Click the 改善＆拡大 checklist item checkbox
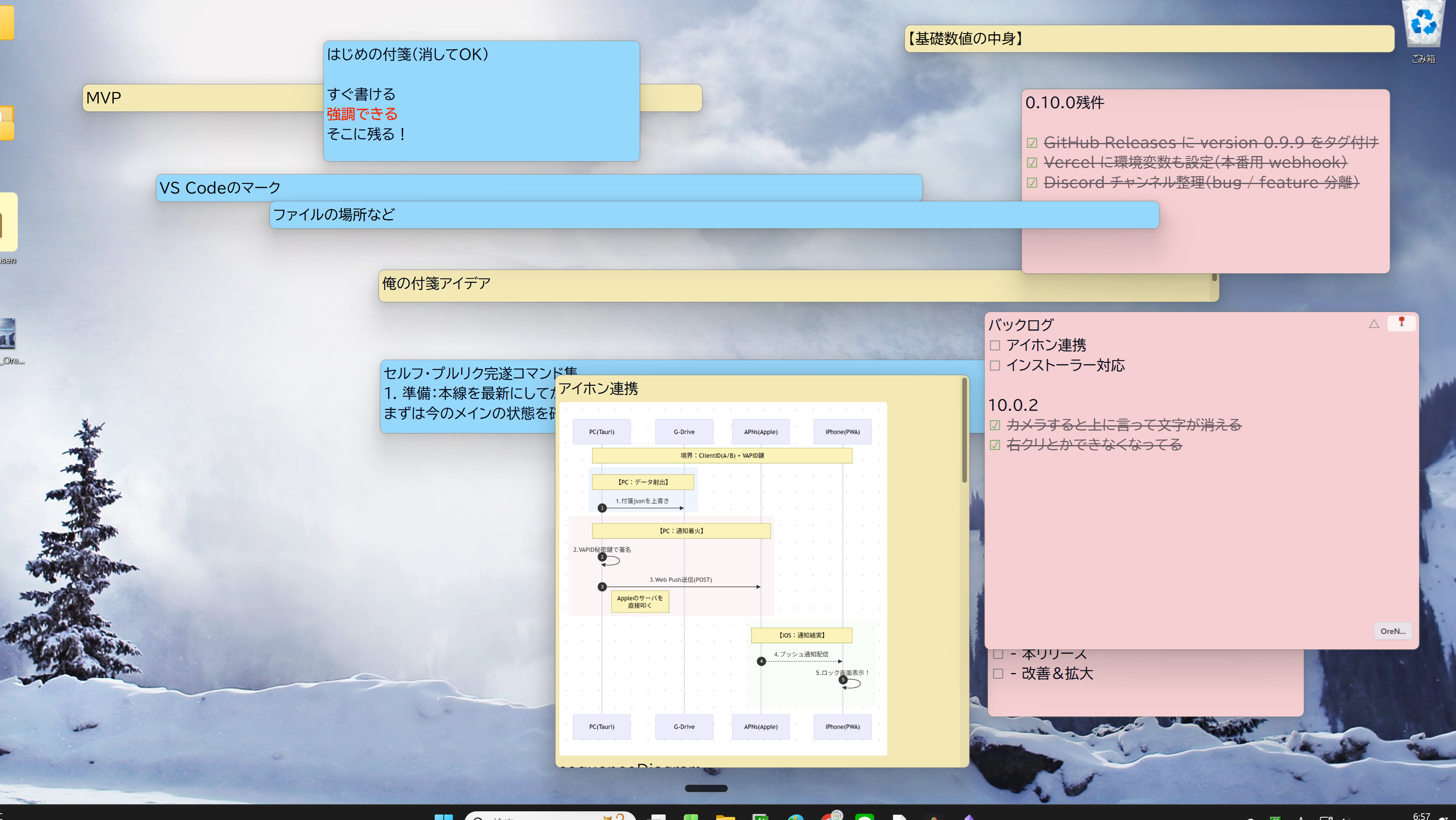This screenshot has height=820, width=1456. point(998,673)
